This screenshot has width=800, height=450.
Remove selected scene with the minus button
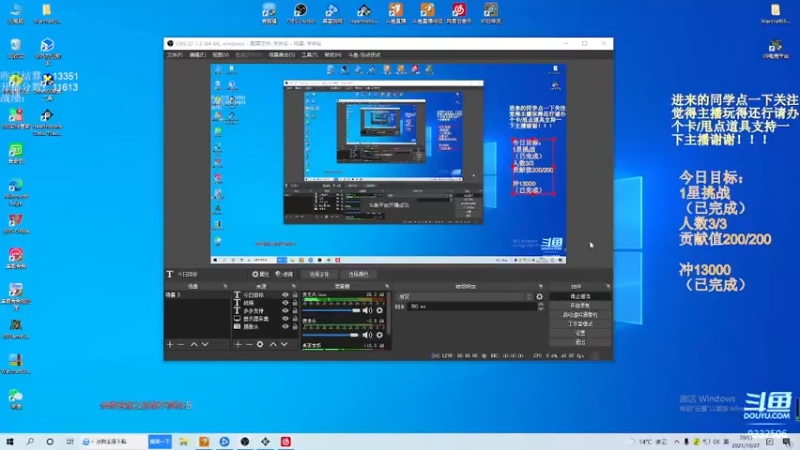[x=181, y=344]
